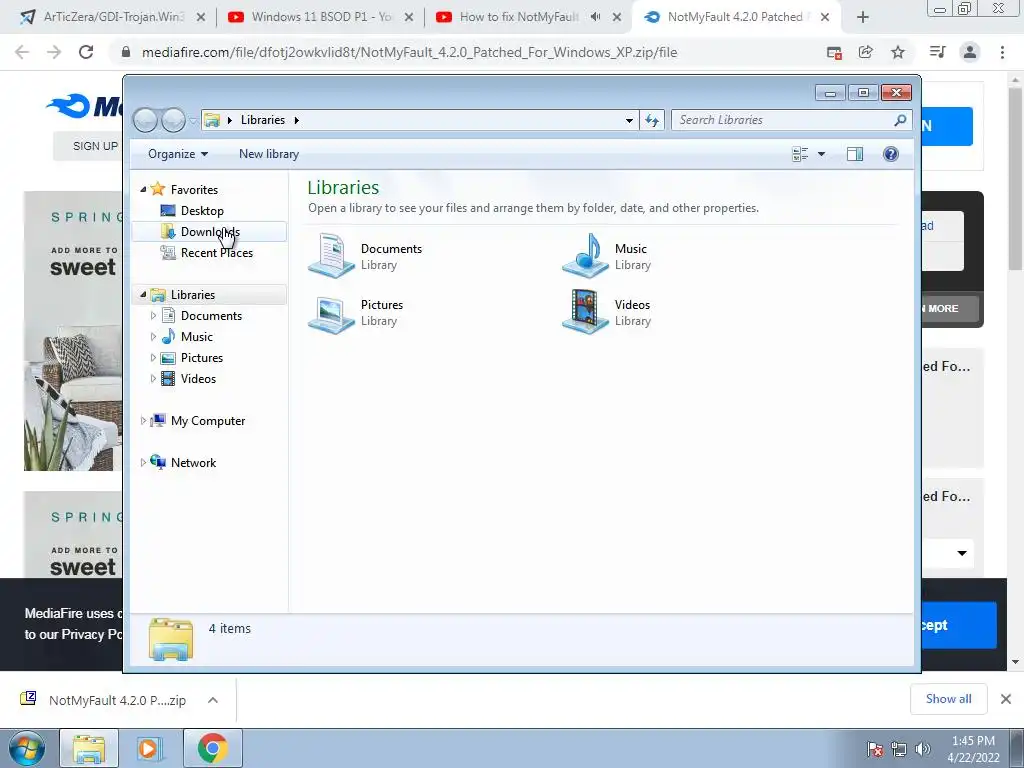Click the Explorer taskbar icon

89,748
